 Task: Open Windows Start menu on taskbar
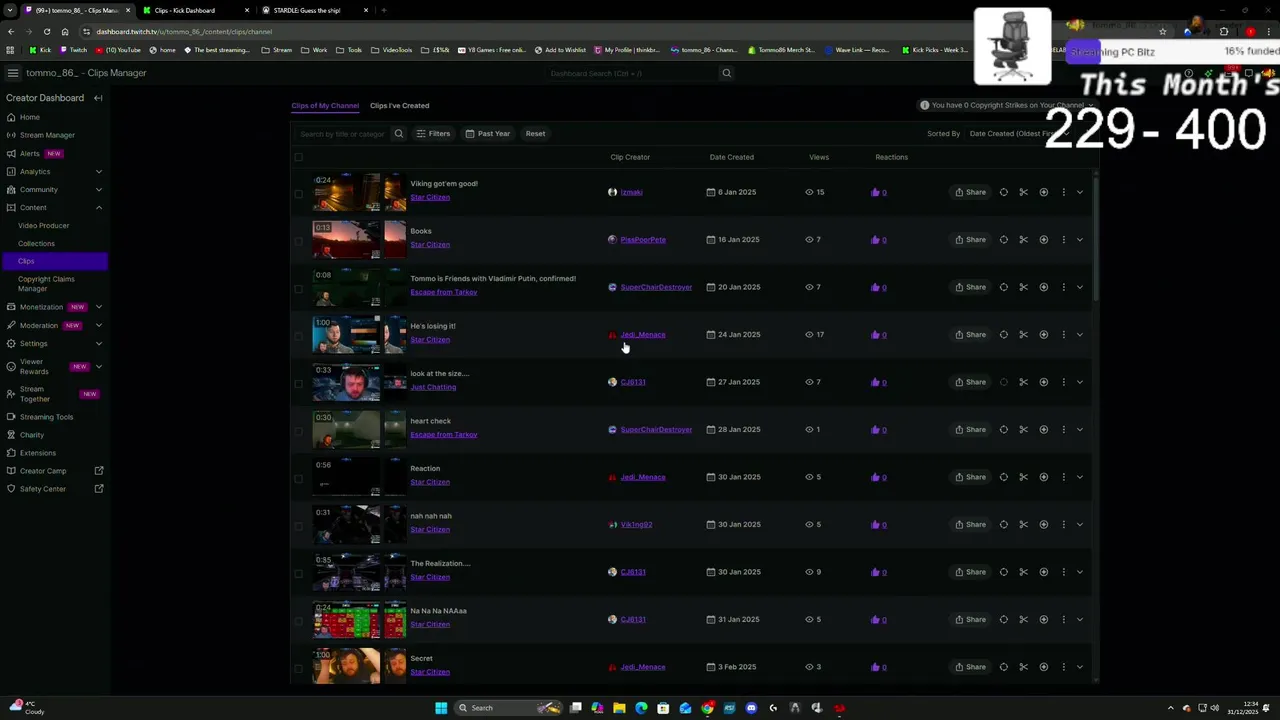click(x=441, y=708)
